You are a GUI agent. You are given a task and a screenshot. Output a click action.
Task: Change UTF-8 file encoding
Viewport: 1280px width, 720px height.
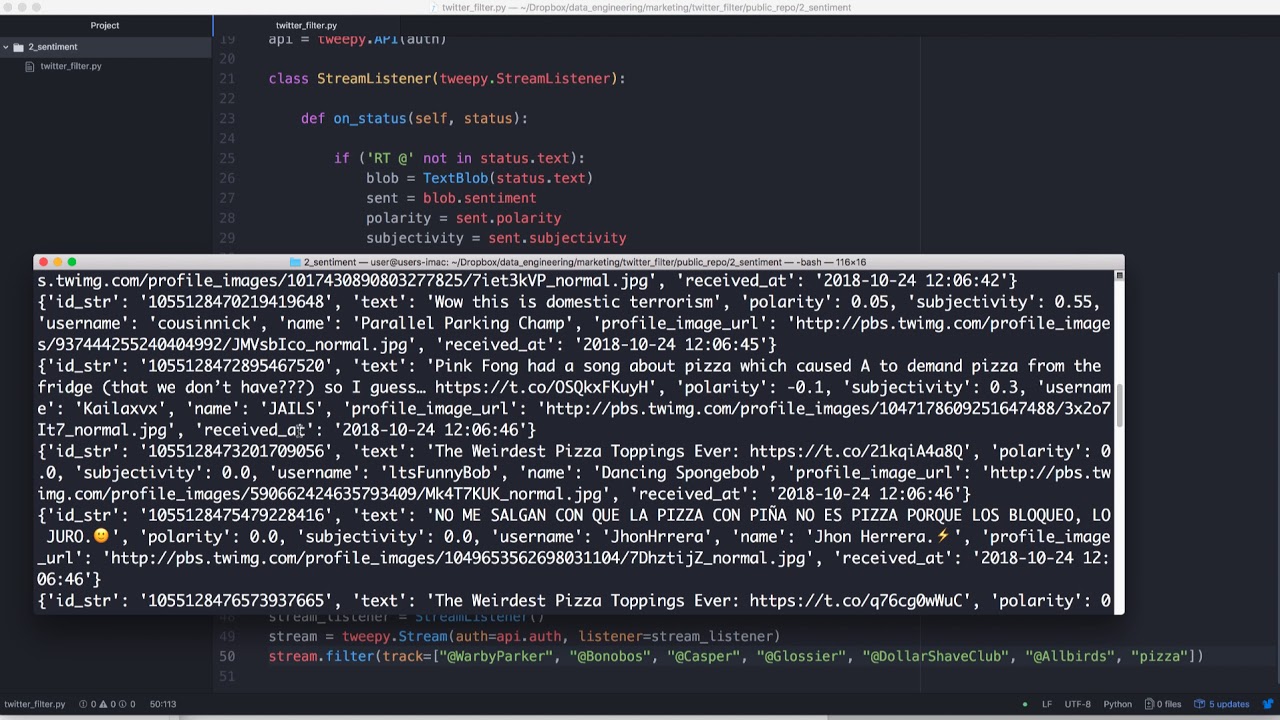[1077, 704]
